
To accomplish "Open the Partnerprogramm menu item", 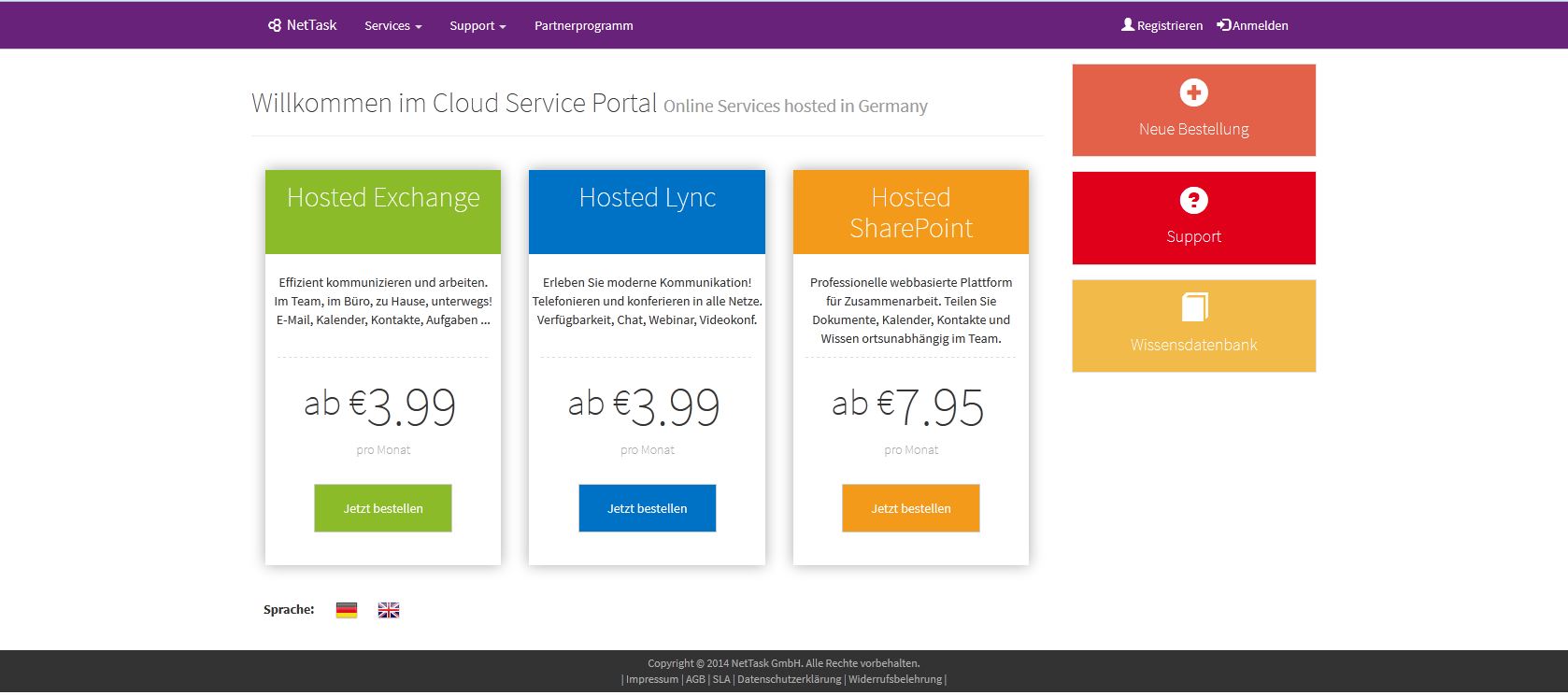I will (584, 26).
